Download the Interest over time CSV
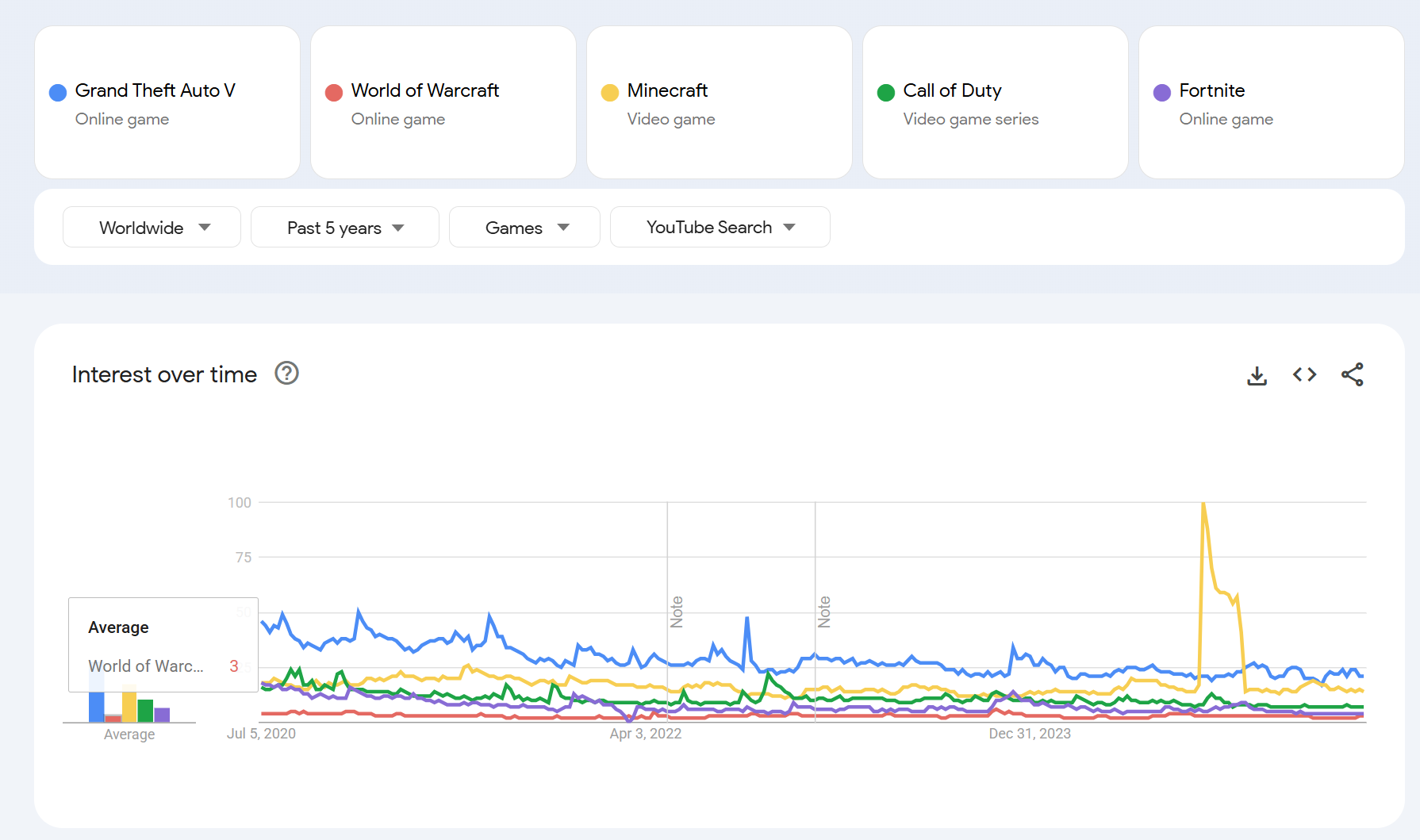 [x=1257, y=375]
